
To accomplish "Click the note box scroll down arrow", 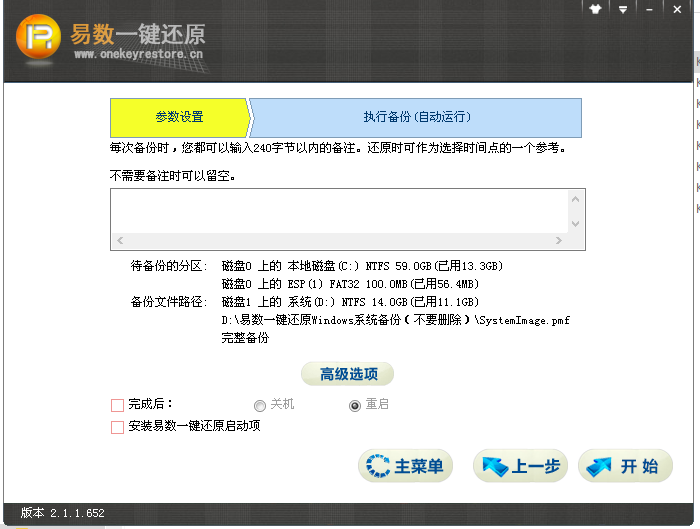I will pos(575,223).
